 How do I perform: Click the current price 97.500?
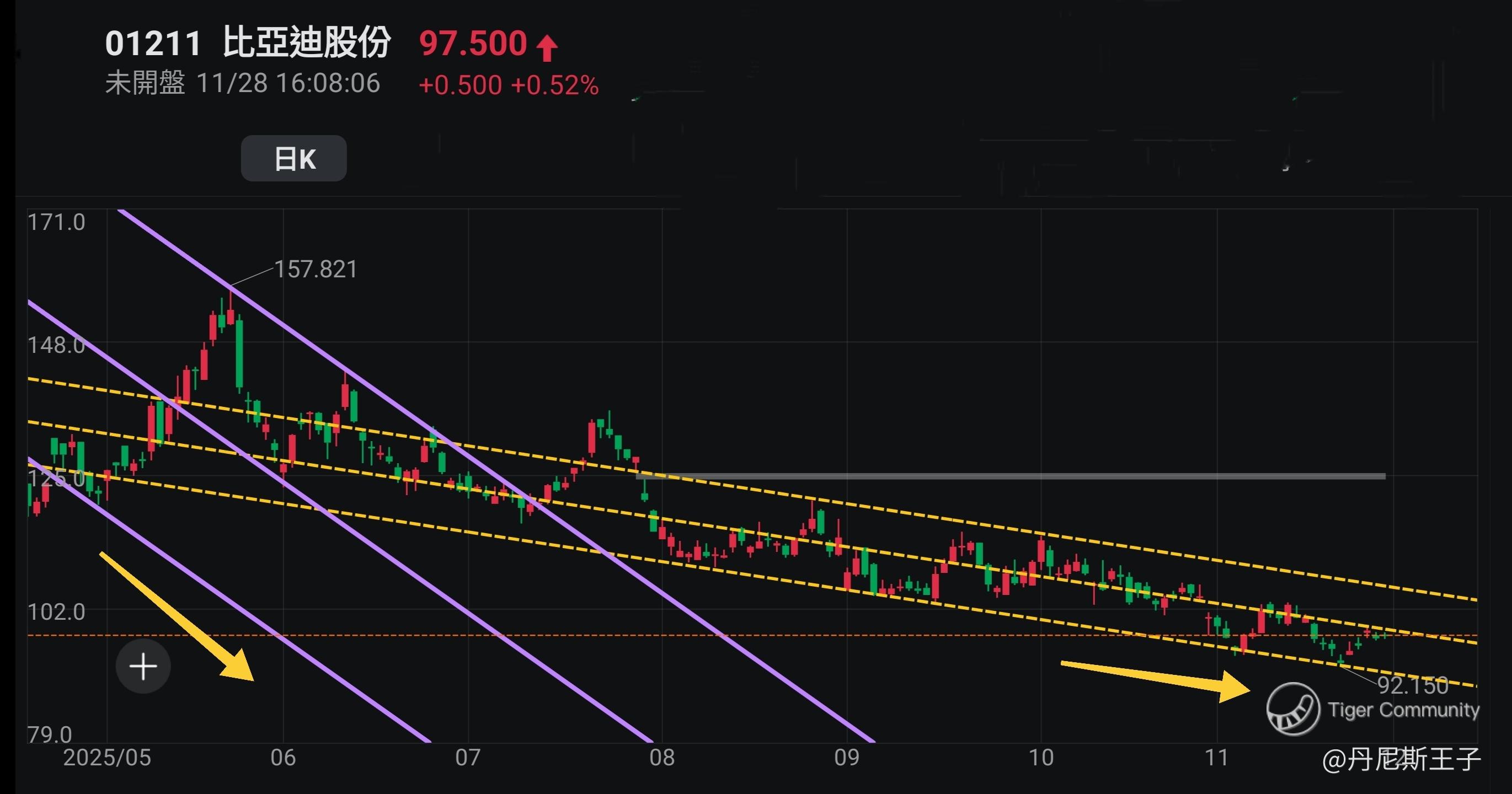click(x=473, y=44)
